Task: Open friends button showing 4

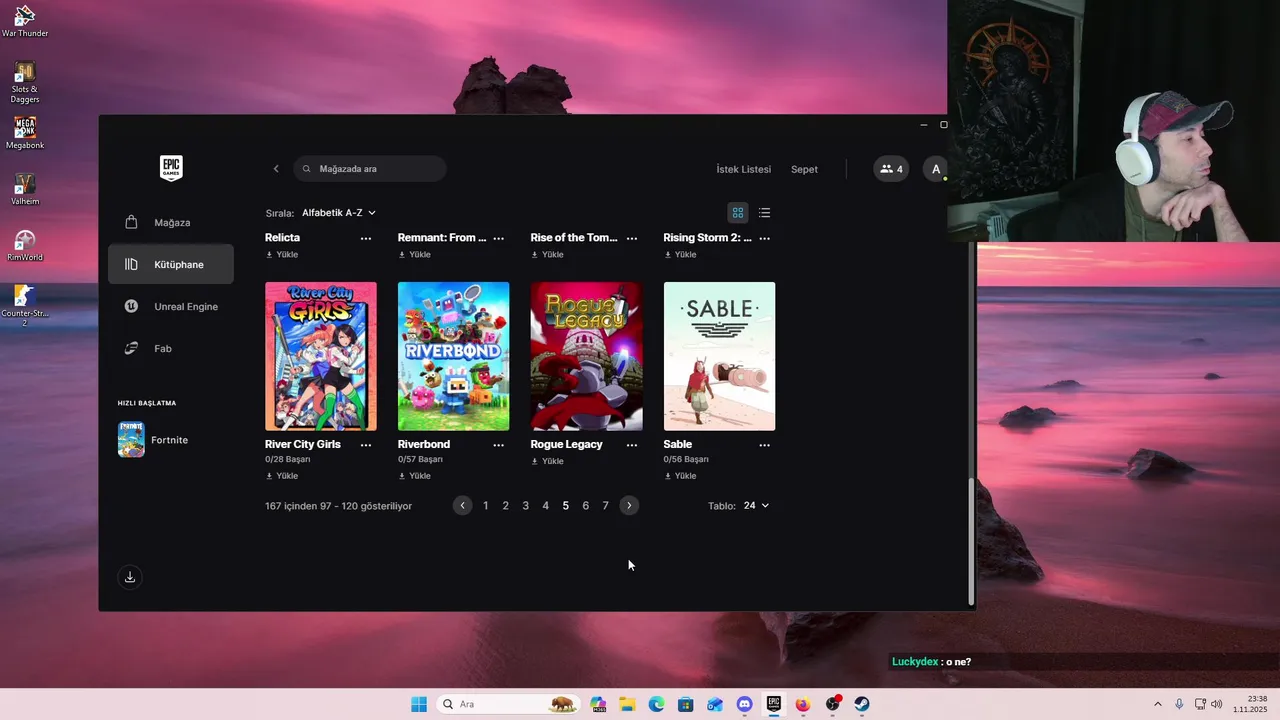Action: point(891,169)
